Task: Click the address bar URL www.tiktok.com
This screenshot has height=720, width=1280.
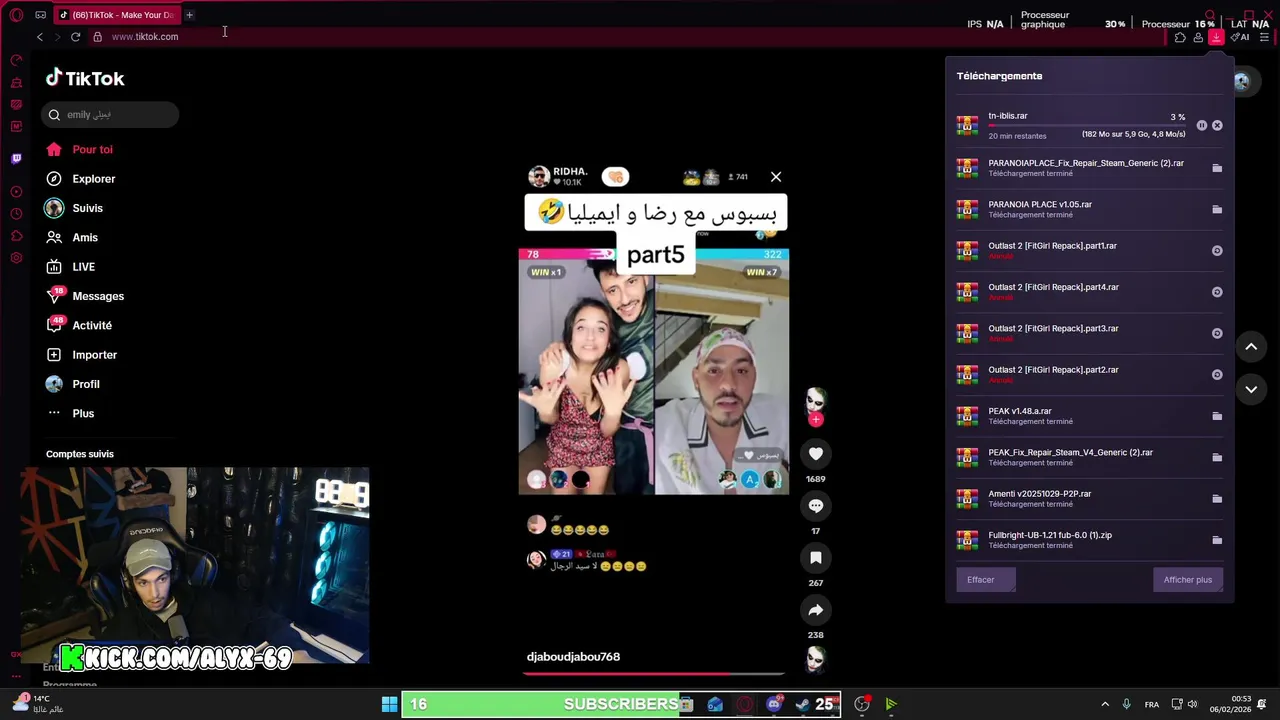Action: point(145,37)
